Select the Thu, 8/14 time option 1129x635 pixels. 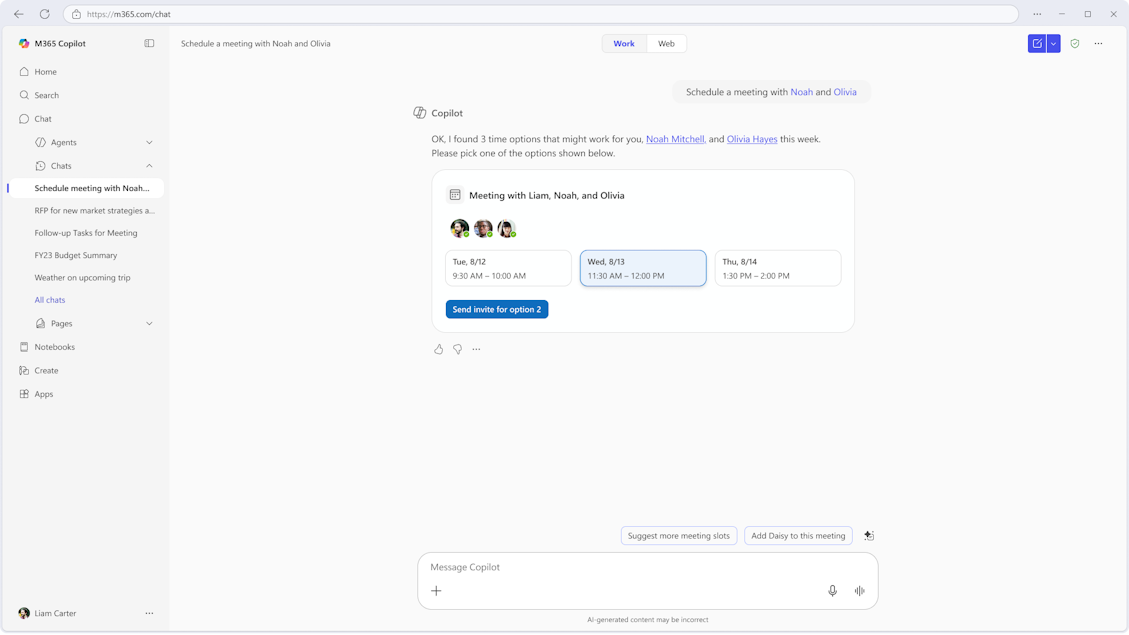777,268
